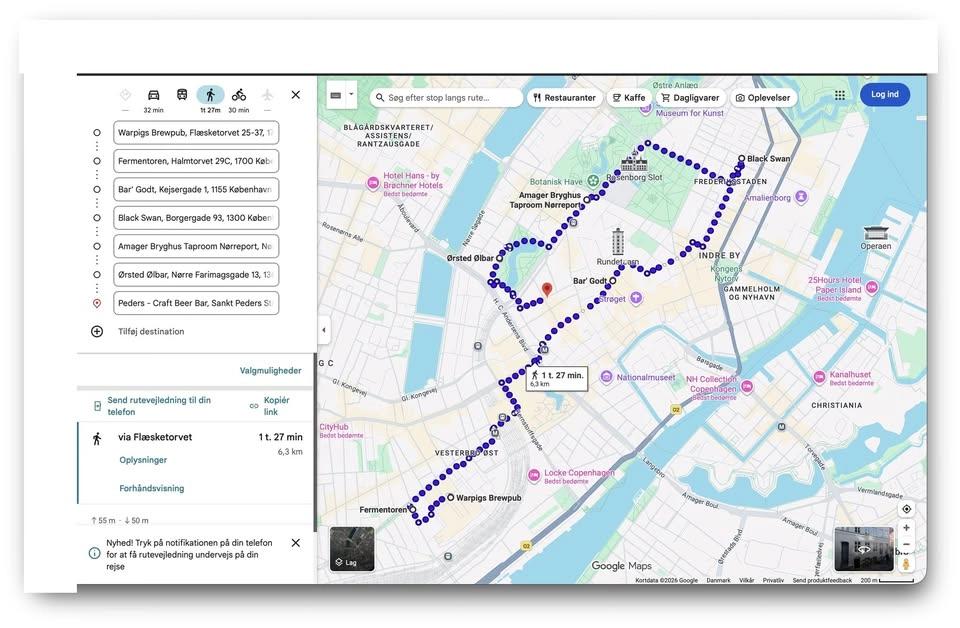The image size is (960, 628).
Task: Click Botanisk Have park marker
Action: [593, 181]
